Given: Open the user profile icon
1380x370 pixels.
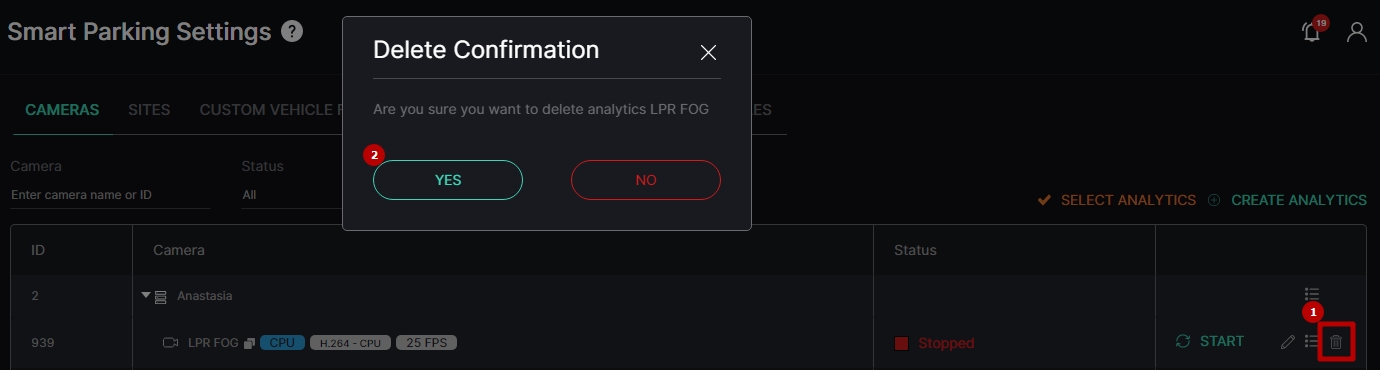Looking at the screenshot, I should point(1356,32).
